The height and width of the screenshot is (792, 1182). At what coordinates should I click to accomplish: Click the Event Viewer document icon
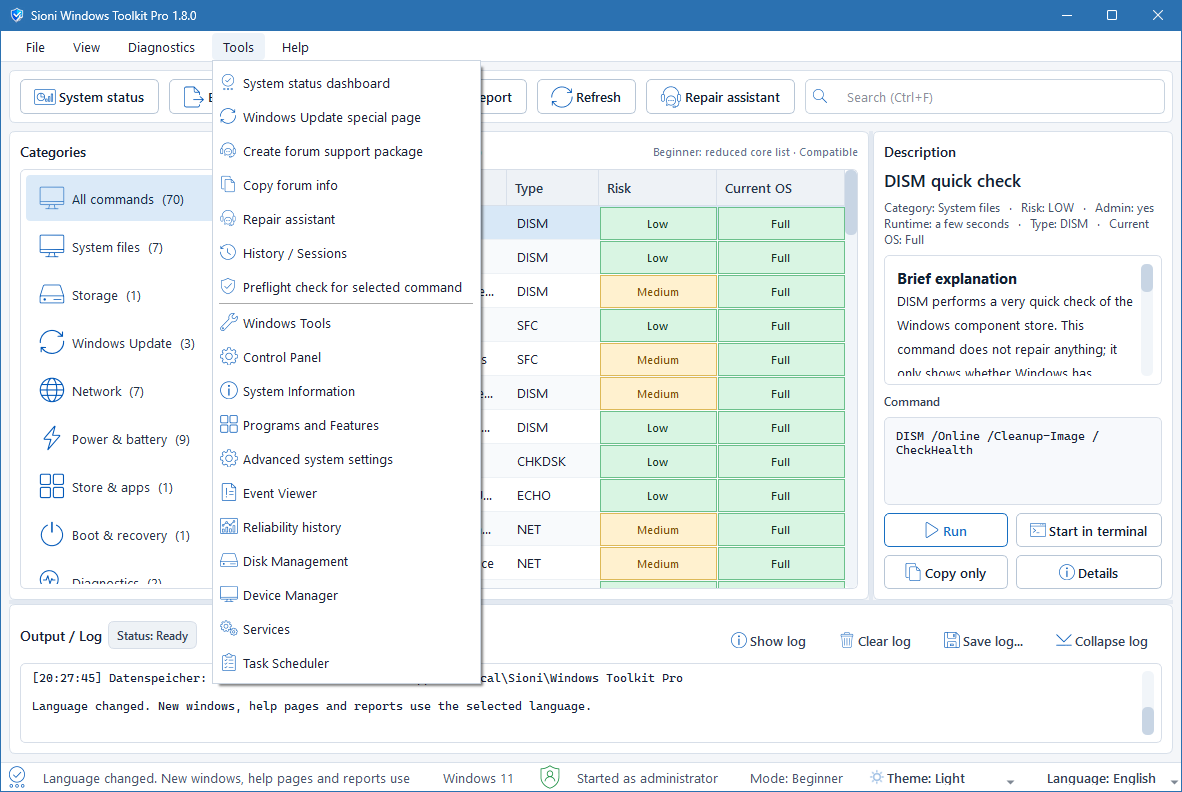click(x=228, y=493)
